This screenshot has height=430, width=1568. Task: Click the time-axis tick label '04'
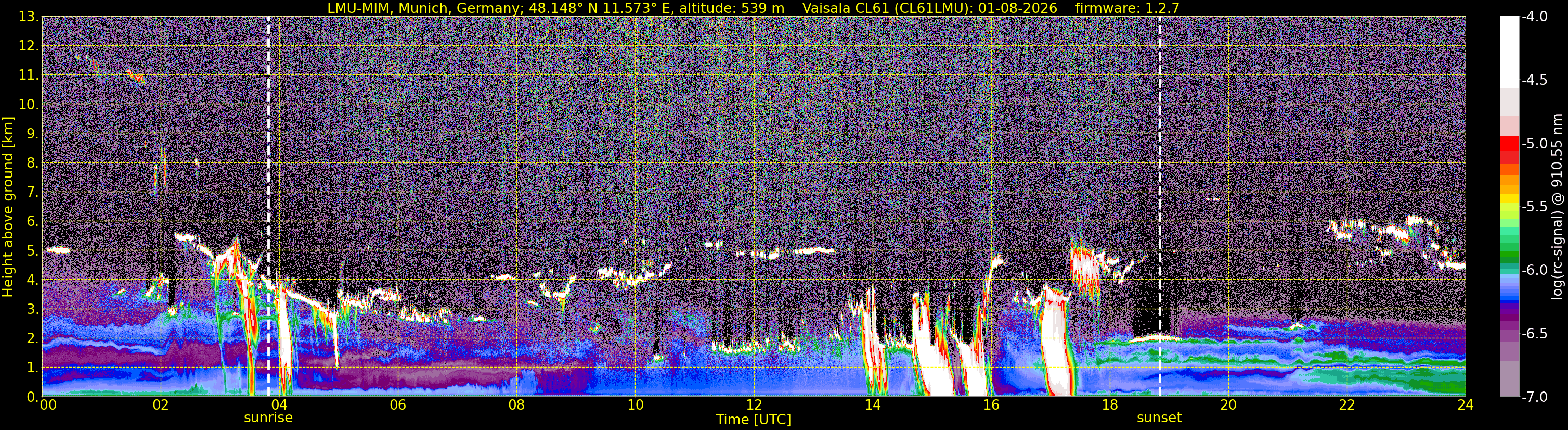279,405
